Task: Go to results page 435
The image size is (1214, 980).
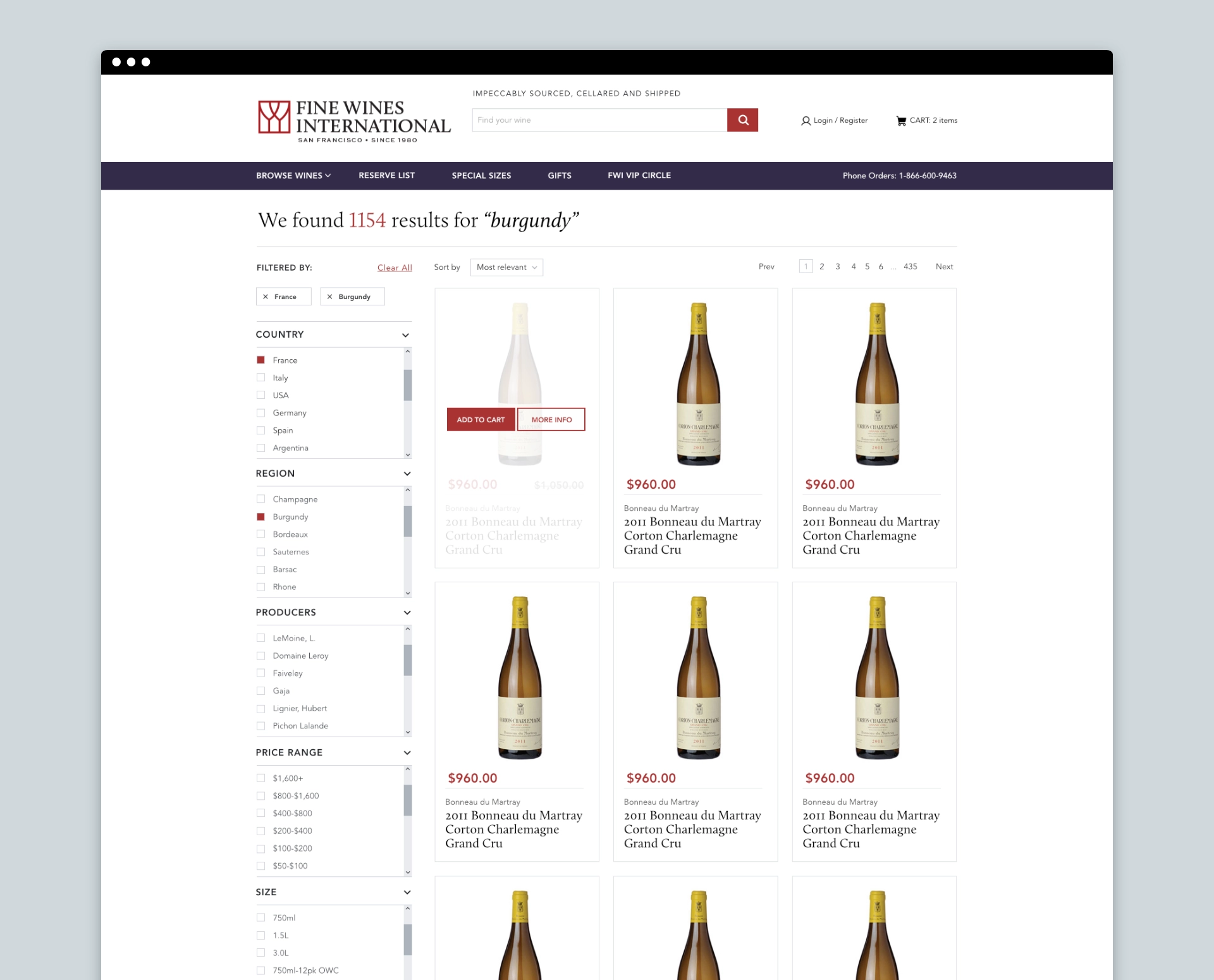Action: [910, 267]
